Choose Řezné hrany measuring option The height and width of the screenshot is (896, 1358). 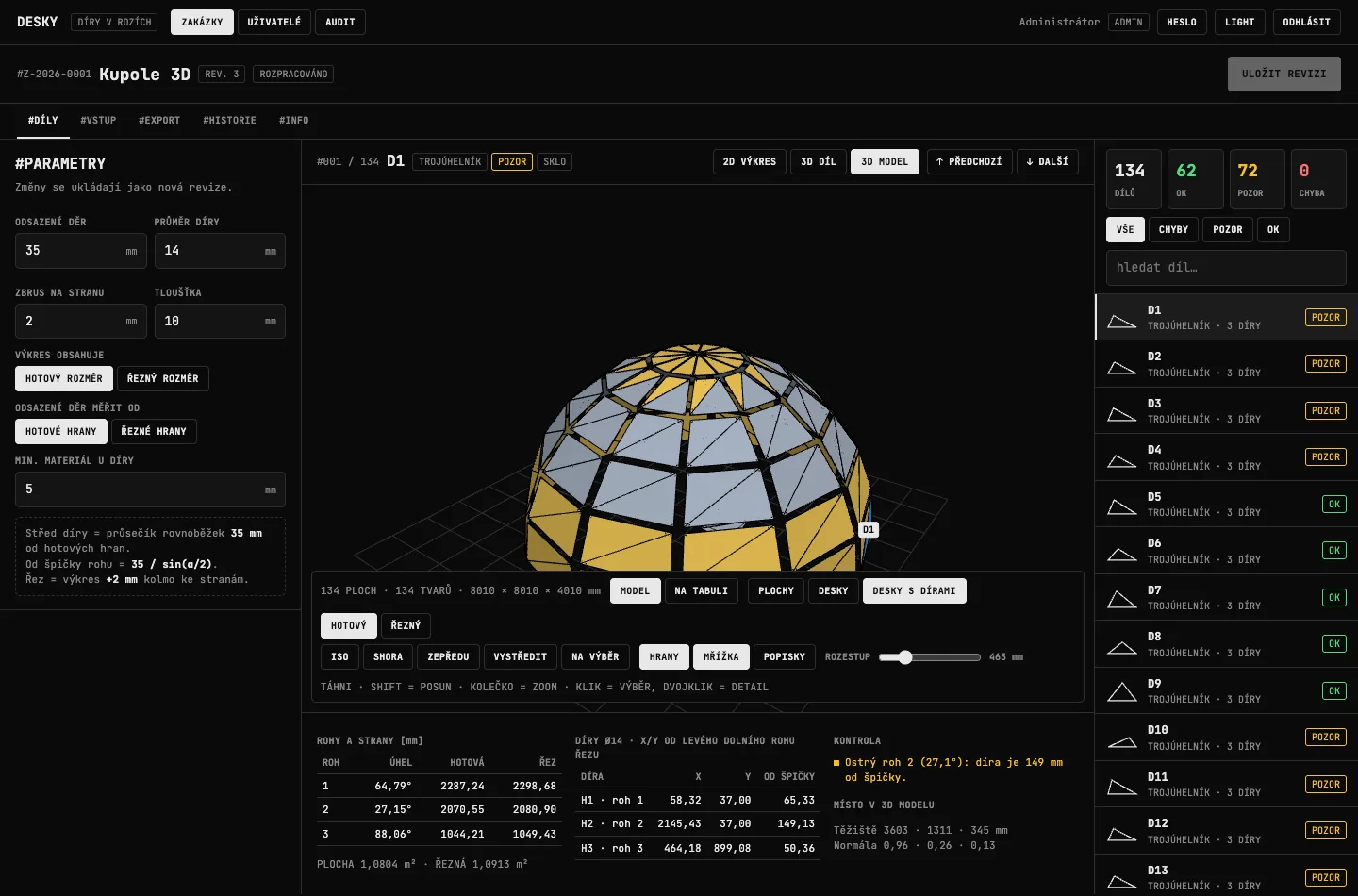154,431
